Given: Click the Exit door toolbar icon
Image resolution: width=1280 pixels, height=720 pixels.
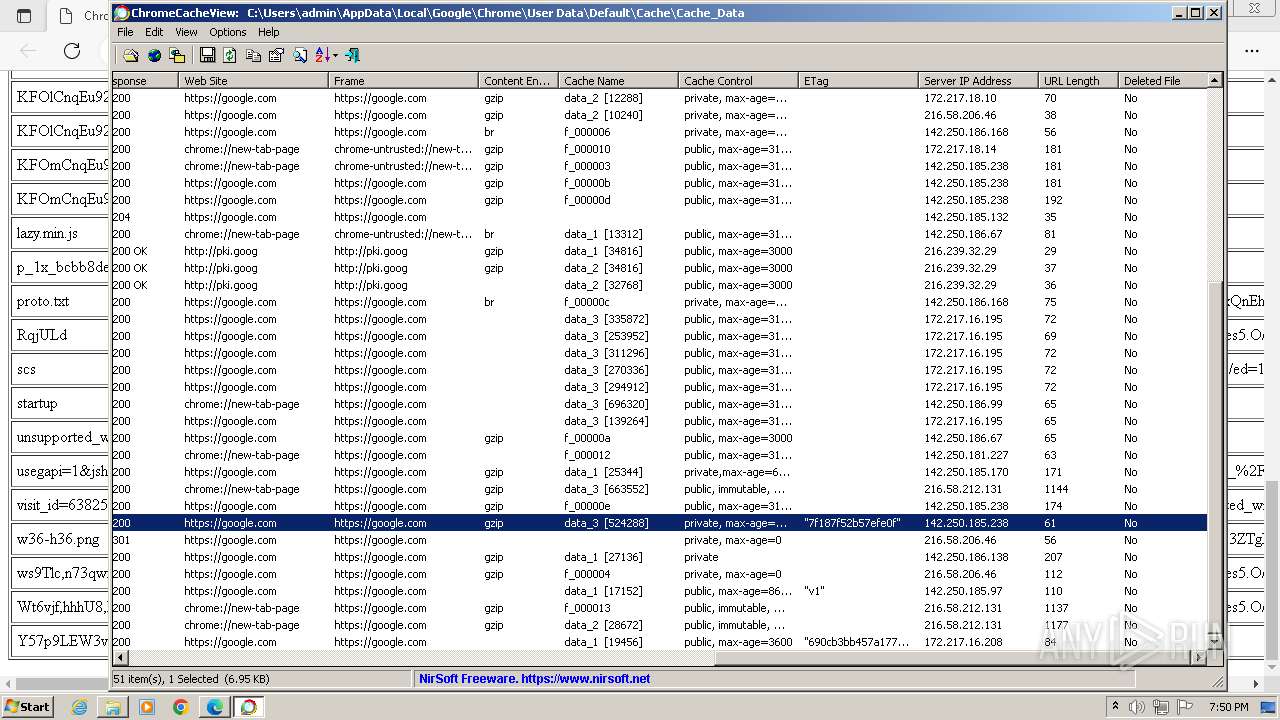Looking at the screenshot, I should click(352, 55).
